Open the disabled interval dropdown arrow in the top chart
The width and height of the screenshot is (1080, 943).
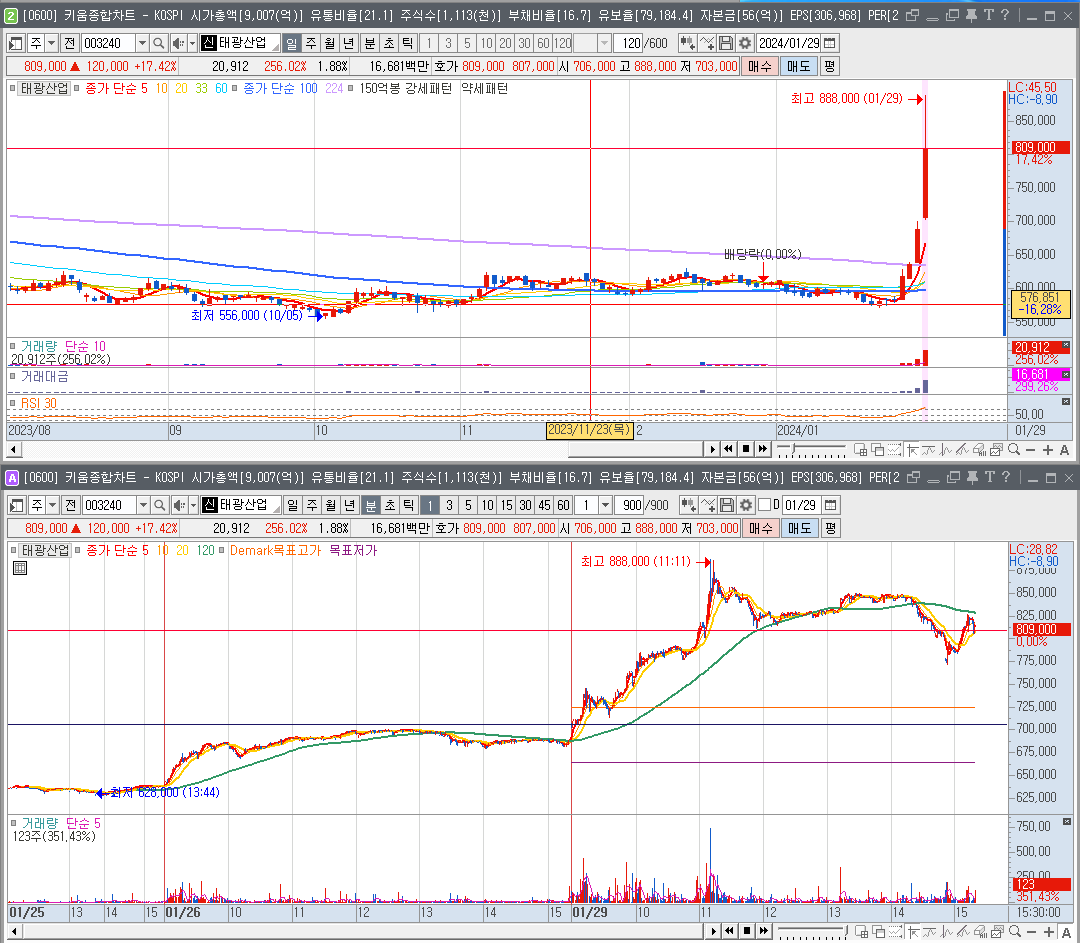pyautogui.click(x=604, y=43)
